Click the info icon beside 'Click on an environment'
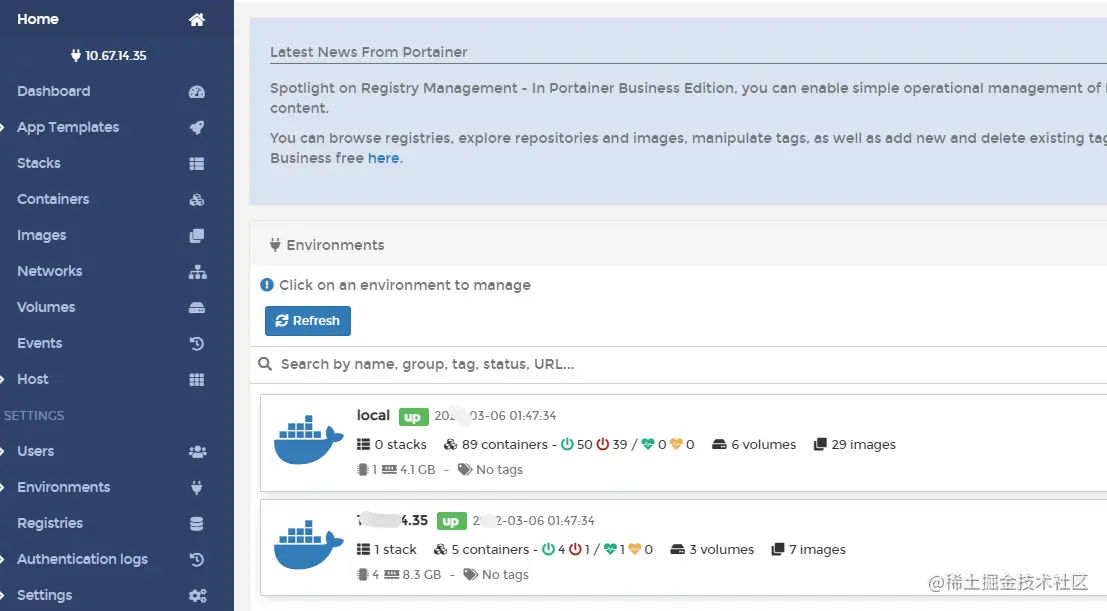 coord(267,285)
